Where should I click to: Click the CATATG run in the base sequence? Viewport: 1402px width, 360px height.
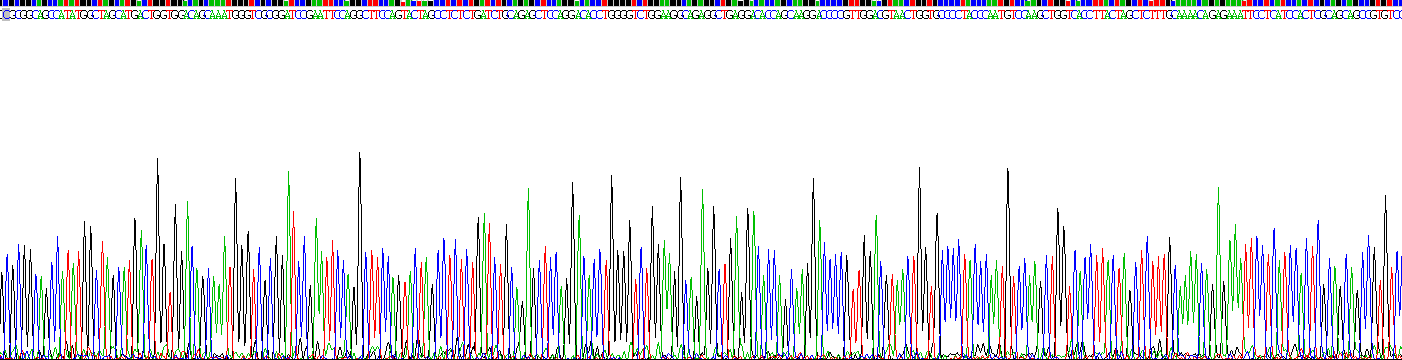[71, 14]
